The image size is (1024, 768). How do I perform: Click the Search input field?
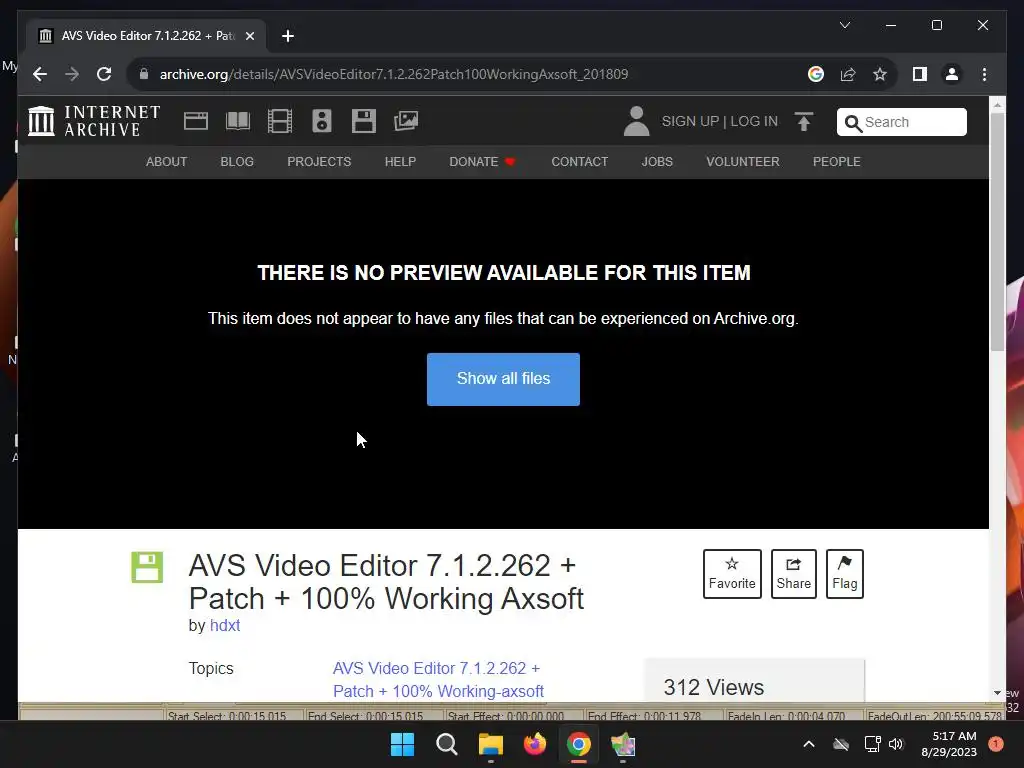click(902, 122)
